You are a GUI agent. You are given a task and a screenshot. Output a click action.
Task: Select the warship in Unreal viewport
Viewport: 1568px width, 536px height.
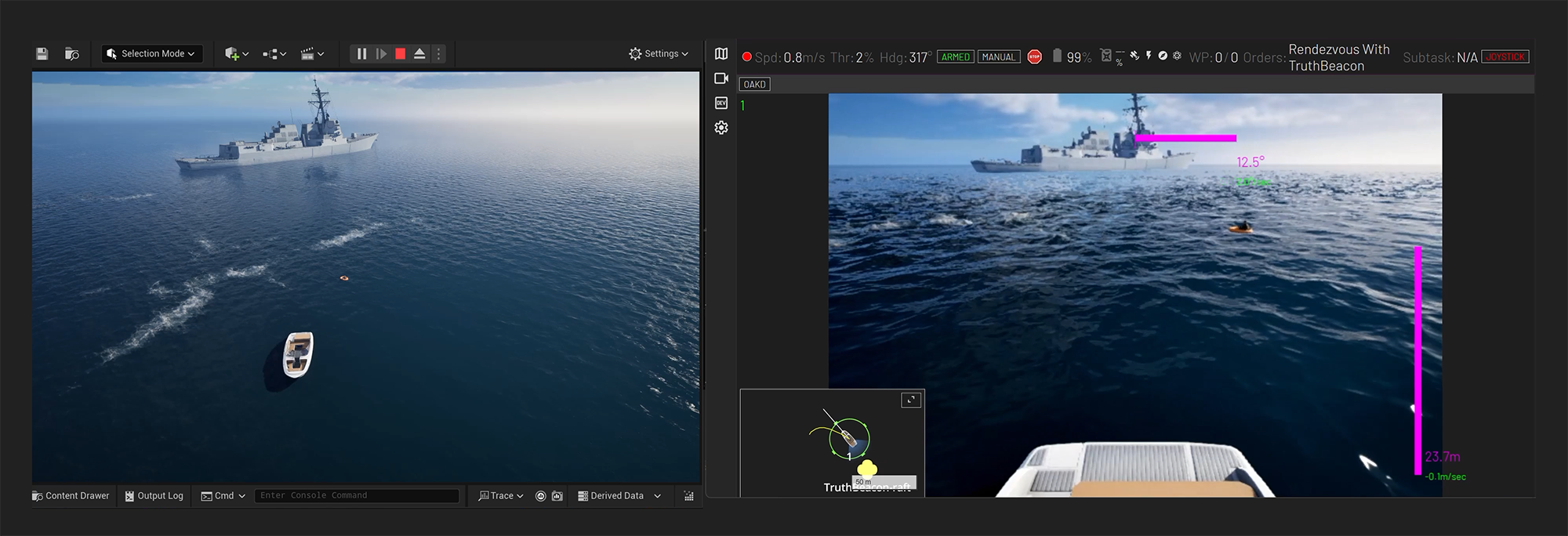[276, 132]
